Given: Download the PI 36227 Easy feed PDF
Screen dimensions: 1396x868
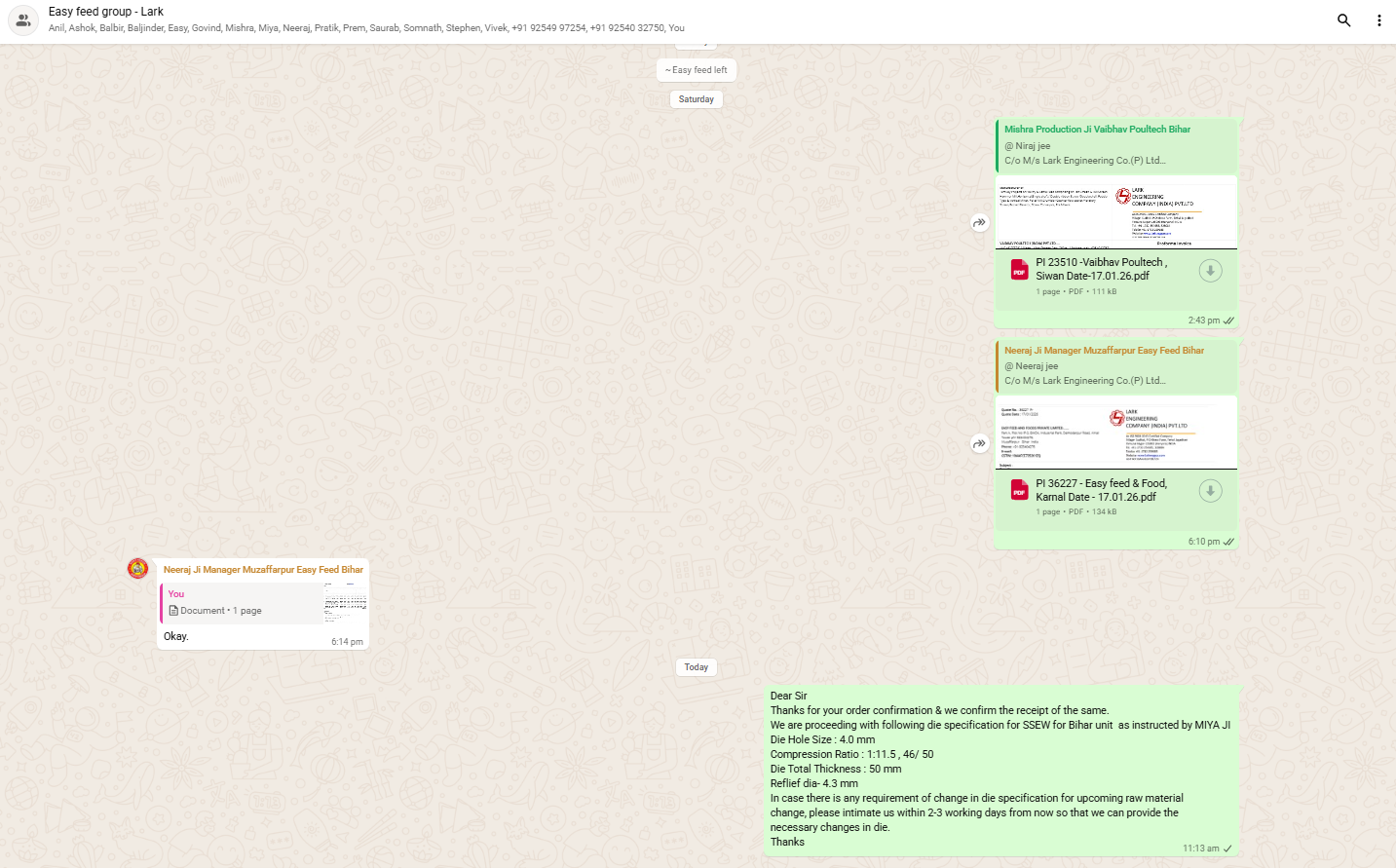Looking at the screenshot, I should click(1210, 491).
